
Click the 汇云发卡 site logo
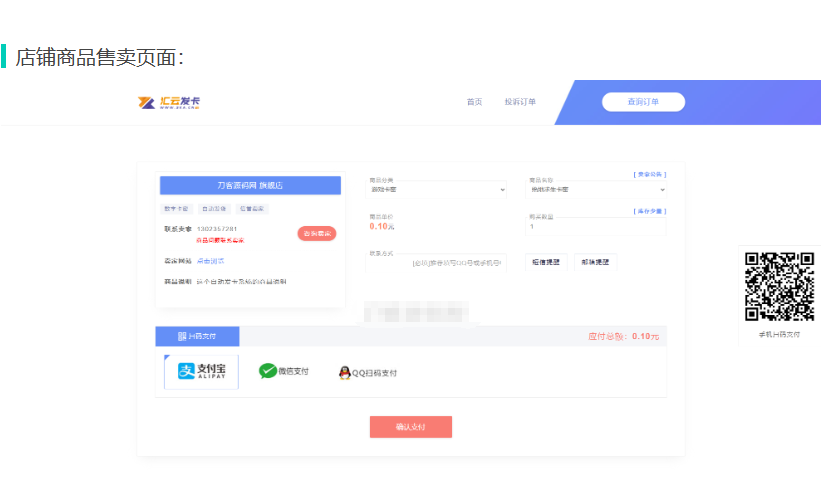[x=169, y=102]
